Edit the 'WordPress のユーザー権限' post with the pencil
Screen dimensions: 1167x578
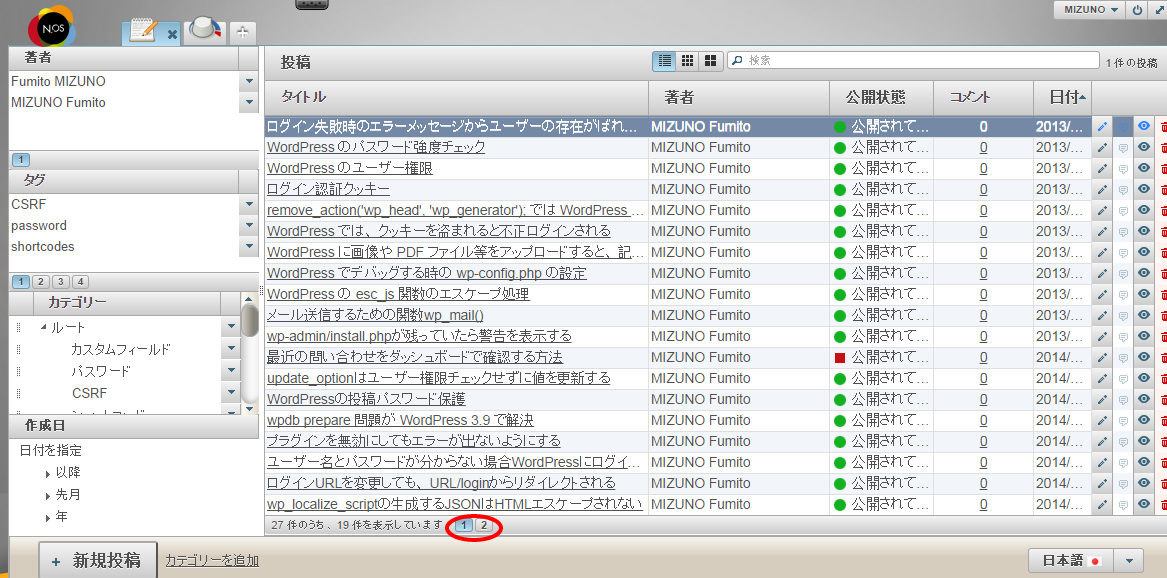pyautogui.click(x=1102, y=169)
